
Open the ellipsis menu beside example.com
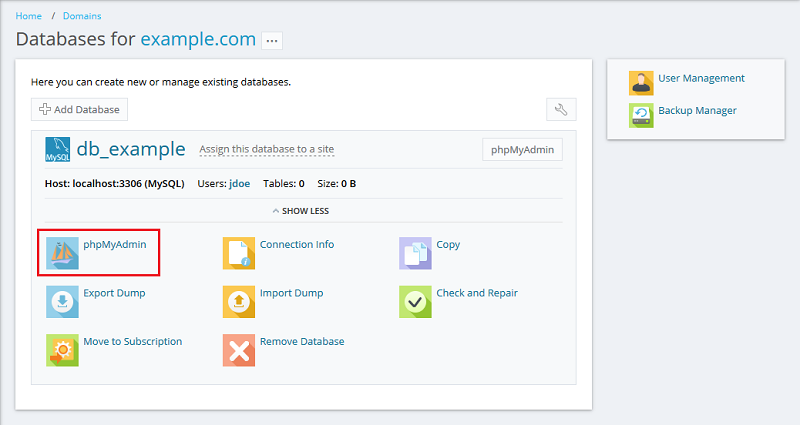tap(272, 41)
